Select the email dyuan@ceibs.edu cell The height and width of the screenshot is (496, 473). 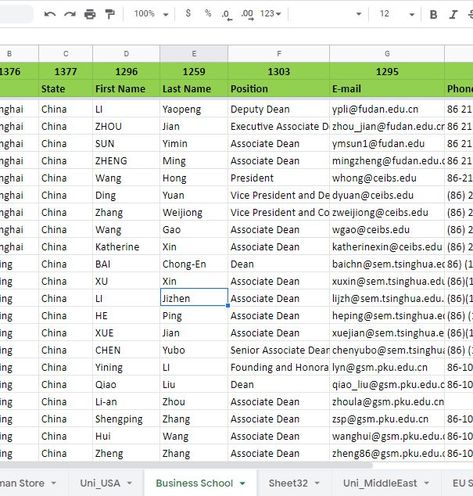387,195
